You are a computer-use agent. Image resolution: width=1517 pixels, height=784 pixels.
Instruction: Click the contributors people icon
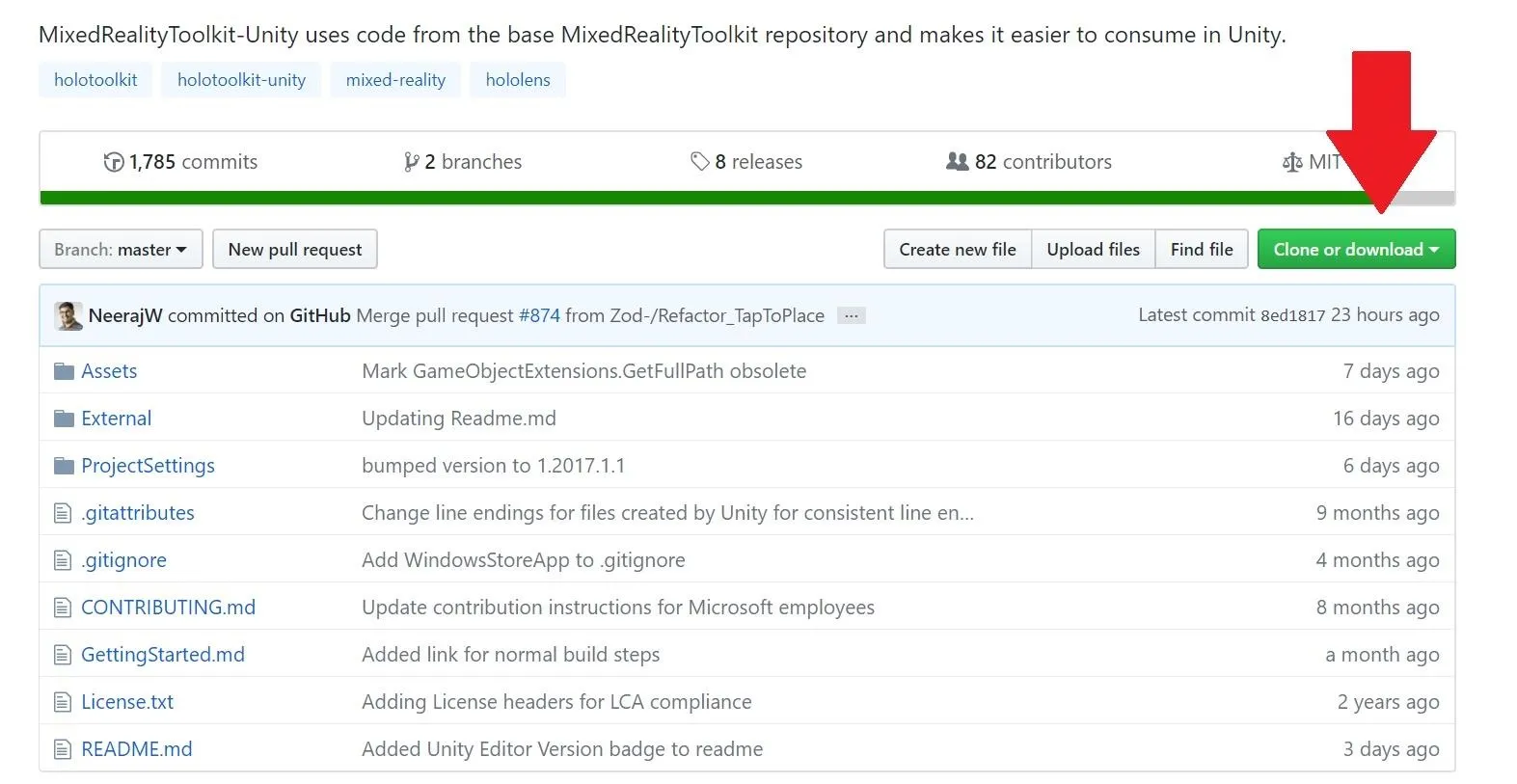(957, 161)
